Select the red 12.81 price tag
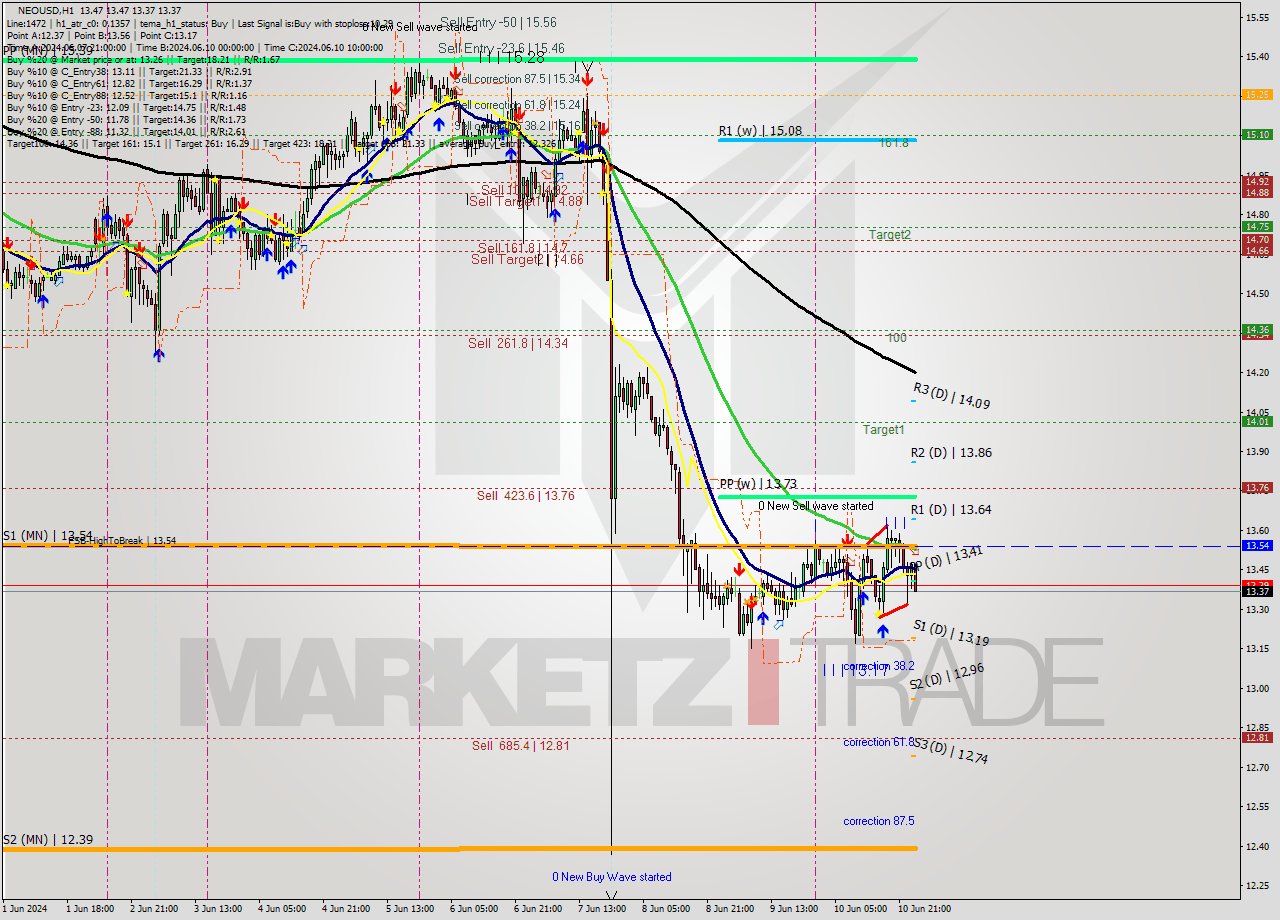 (x=1256, y=738)
